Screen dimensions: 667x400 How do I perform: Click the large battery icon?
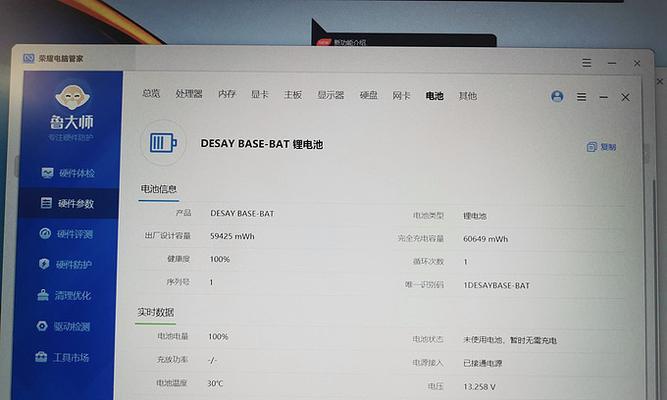pyautogui.click(x=163, y=143)
